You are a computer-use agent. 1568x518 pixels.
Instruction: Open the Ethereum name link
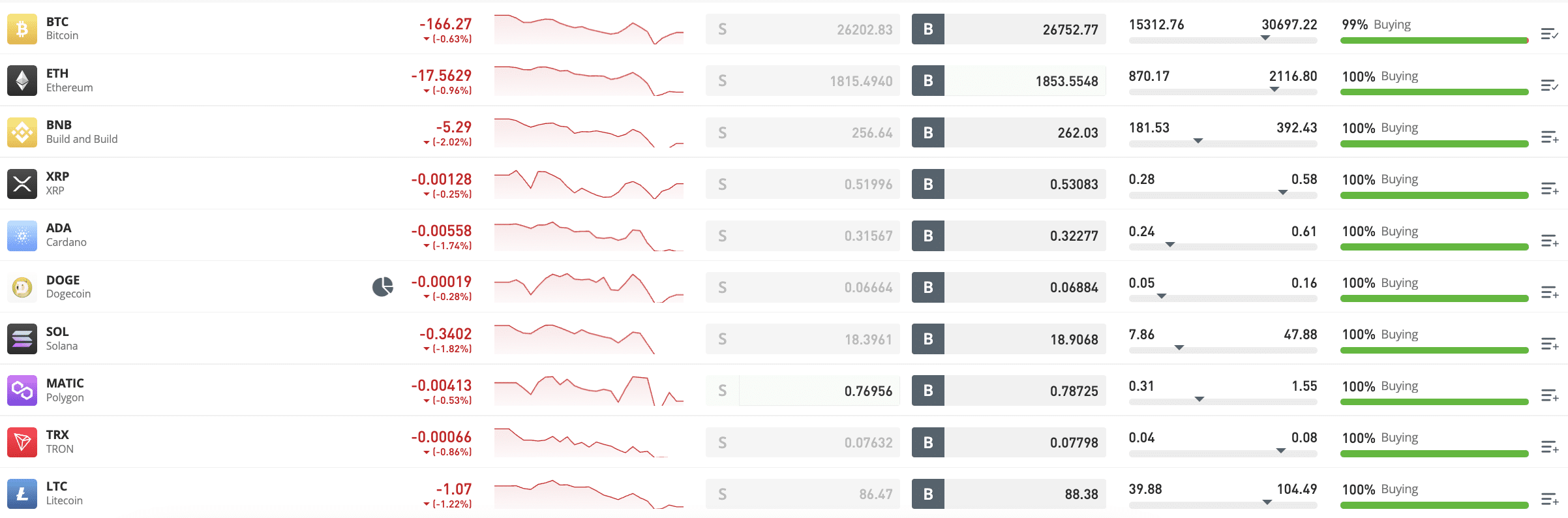coord(69,87)
